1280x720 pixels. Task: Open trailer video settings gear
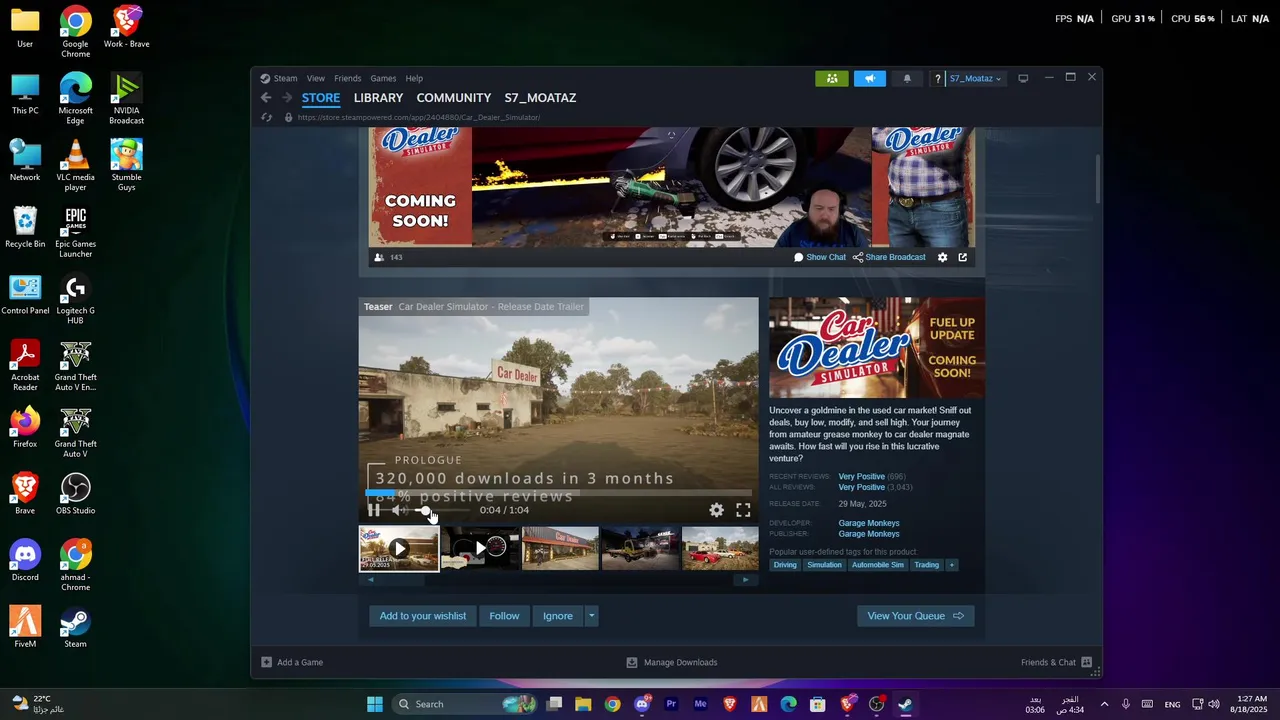pos(716,510)
